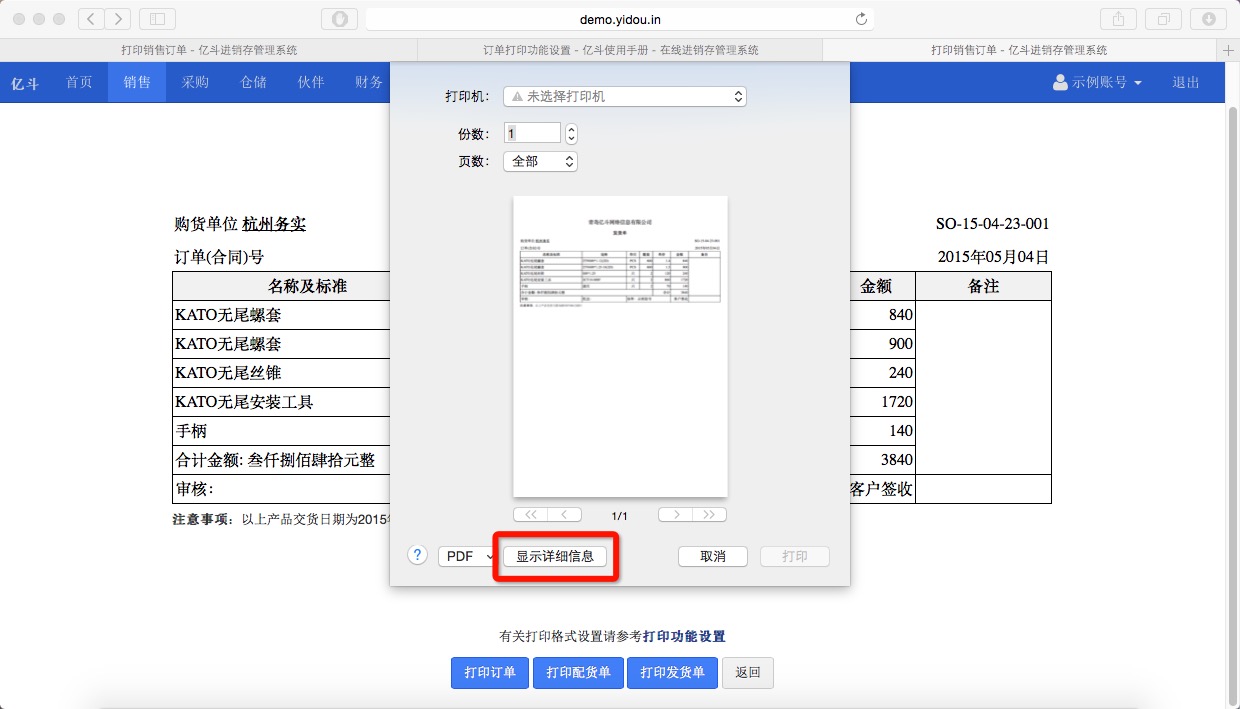
Task: Open 采购 navigation menu
Action: point(195,82)
